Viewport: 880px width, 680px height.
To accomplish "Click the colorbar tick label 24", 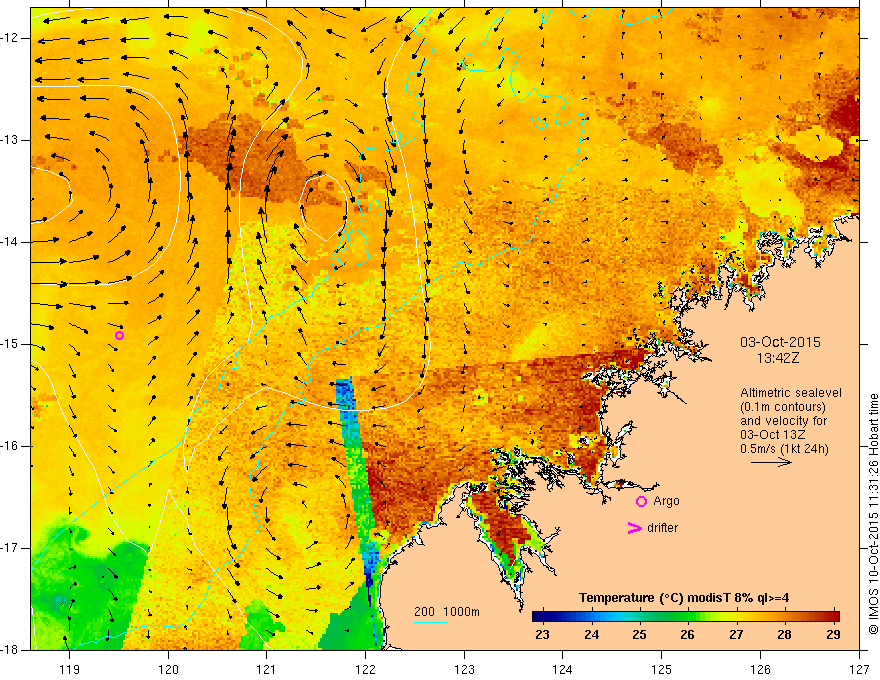I will coord(591,635).
